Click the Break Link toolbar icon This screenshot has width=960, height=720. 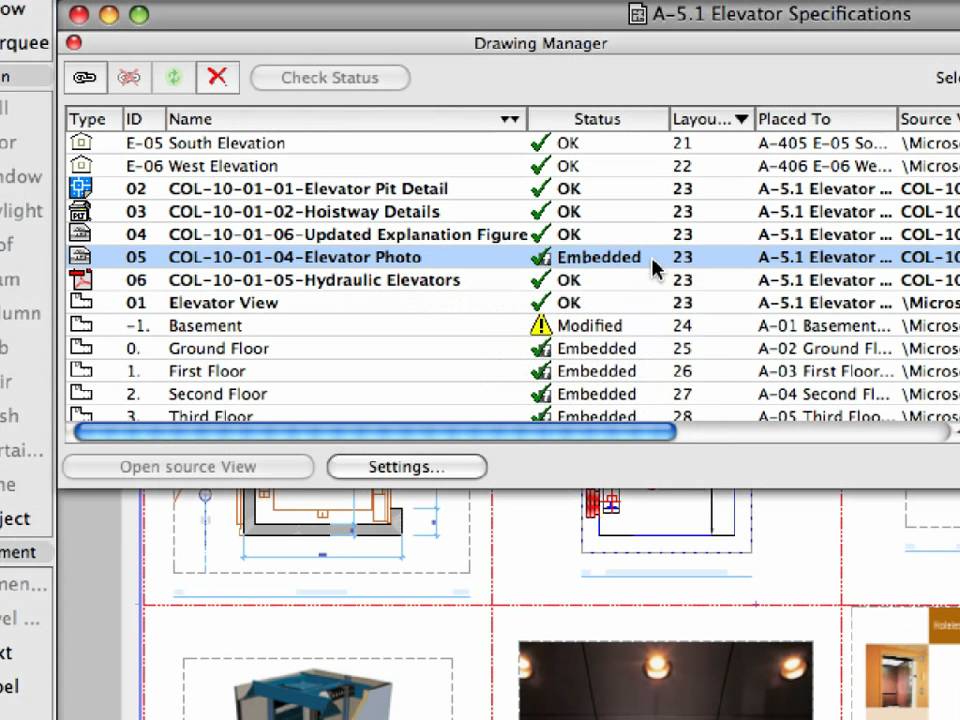click(129, 78)
